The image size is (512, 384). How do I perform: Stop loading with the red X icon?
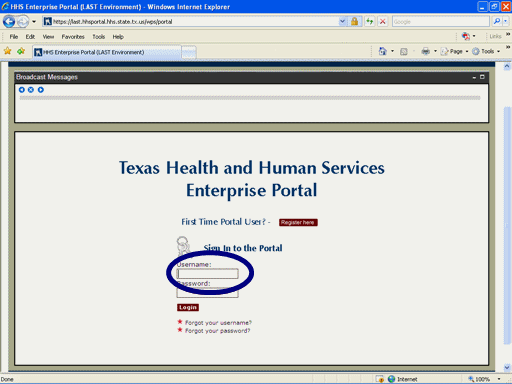click(x=383, y=22)
